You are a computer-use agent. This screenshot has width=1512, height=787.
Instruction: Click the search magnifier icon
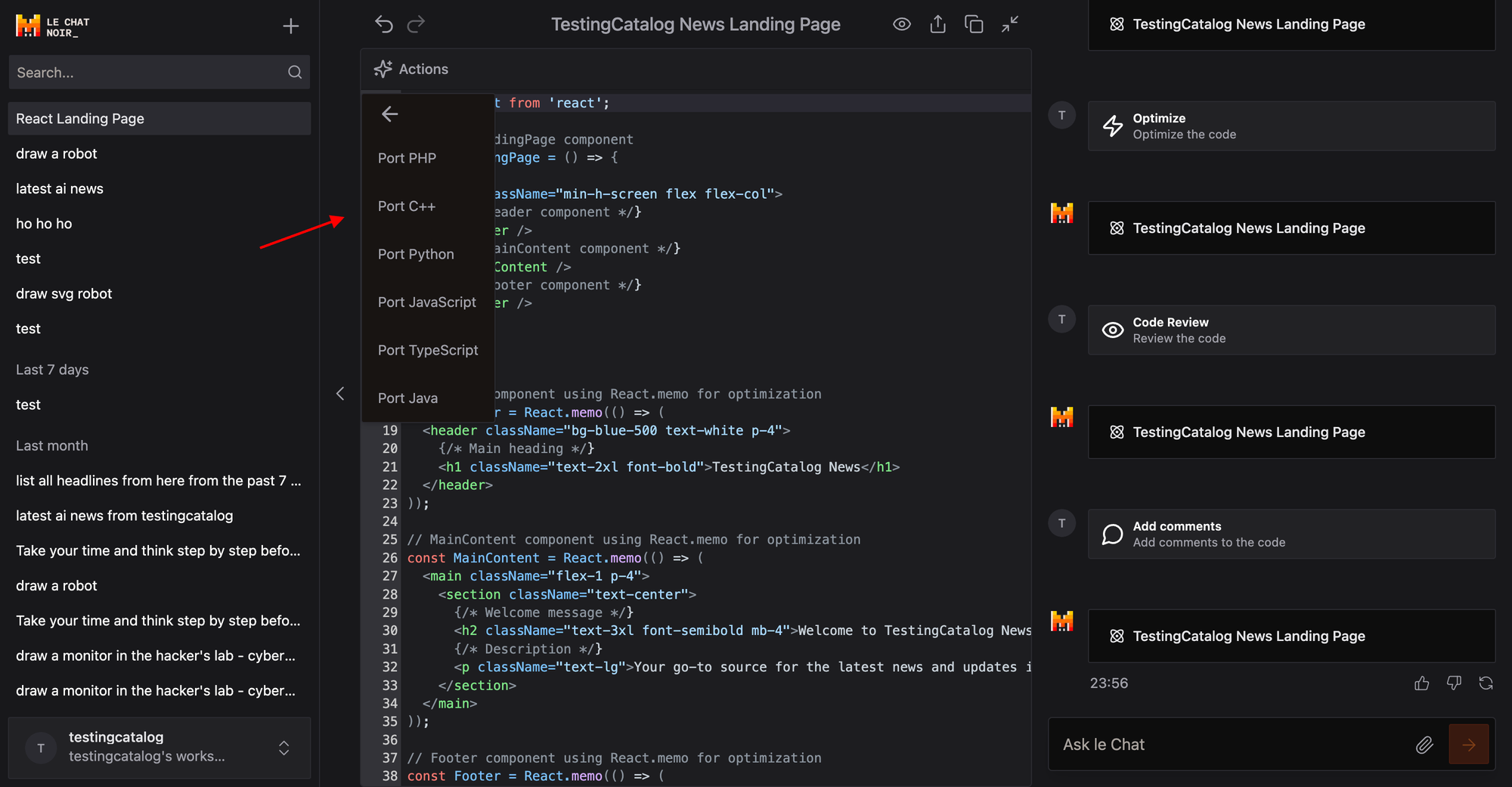click(295, 73)
